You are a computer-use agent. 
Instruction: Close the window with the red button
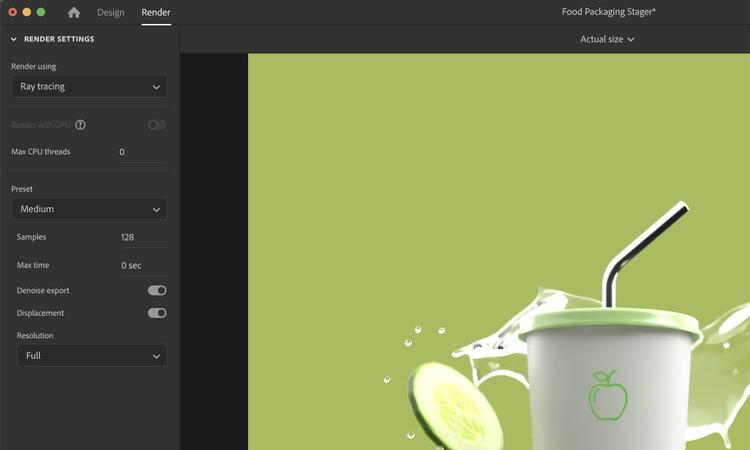(x=13, y=12)
